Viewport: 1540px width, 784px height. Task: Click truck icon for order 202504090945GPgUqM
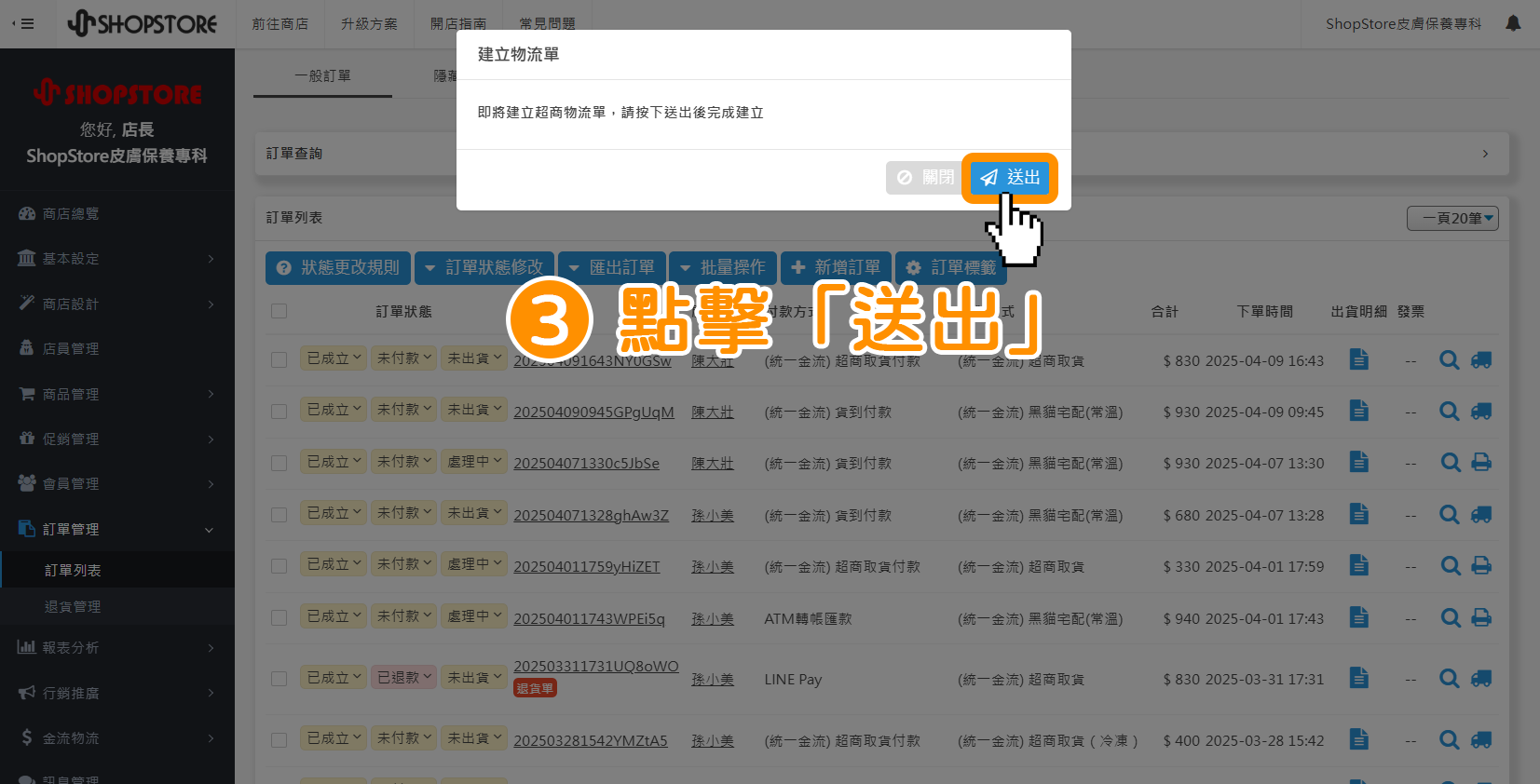click(1481, 411)
